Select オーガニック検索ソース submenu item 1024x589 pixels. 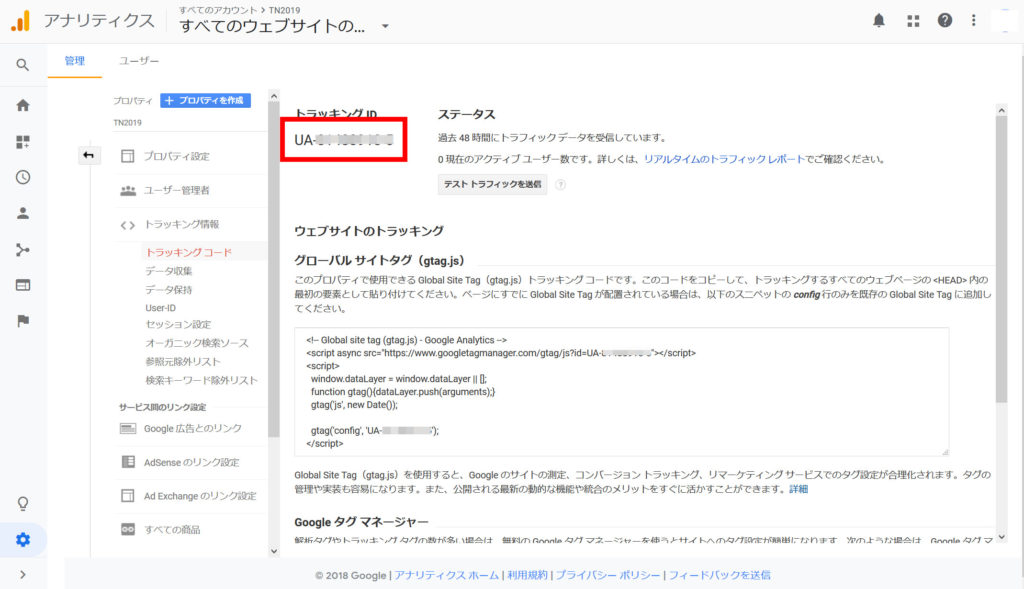point(197,343)
